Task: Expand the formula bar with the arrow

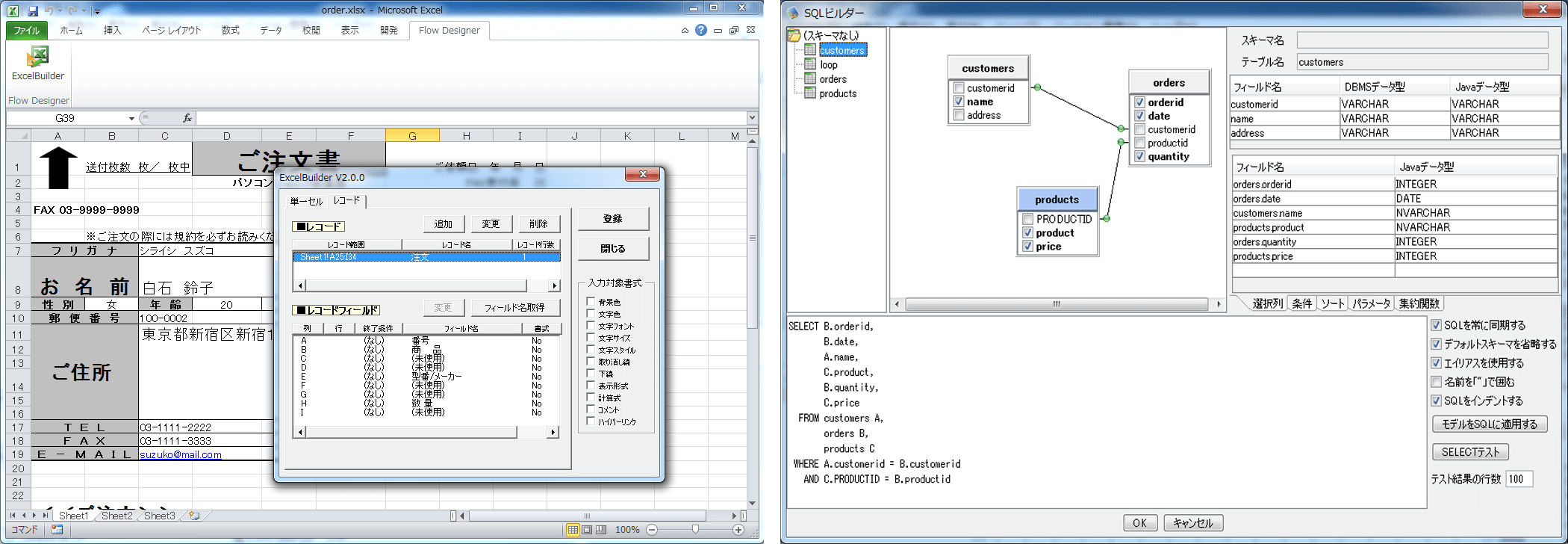Action: tap(752, 117)
